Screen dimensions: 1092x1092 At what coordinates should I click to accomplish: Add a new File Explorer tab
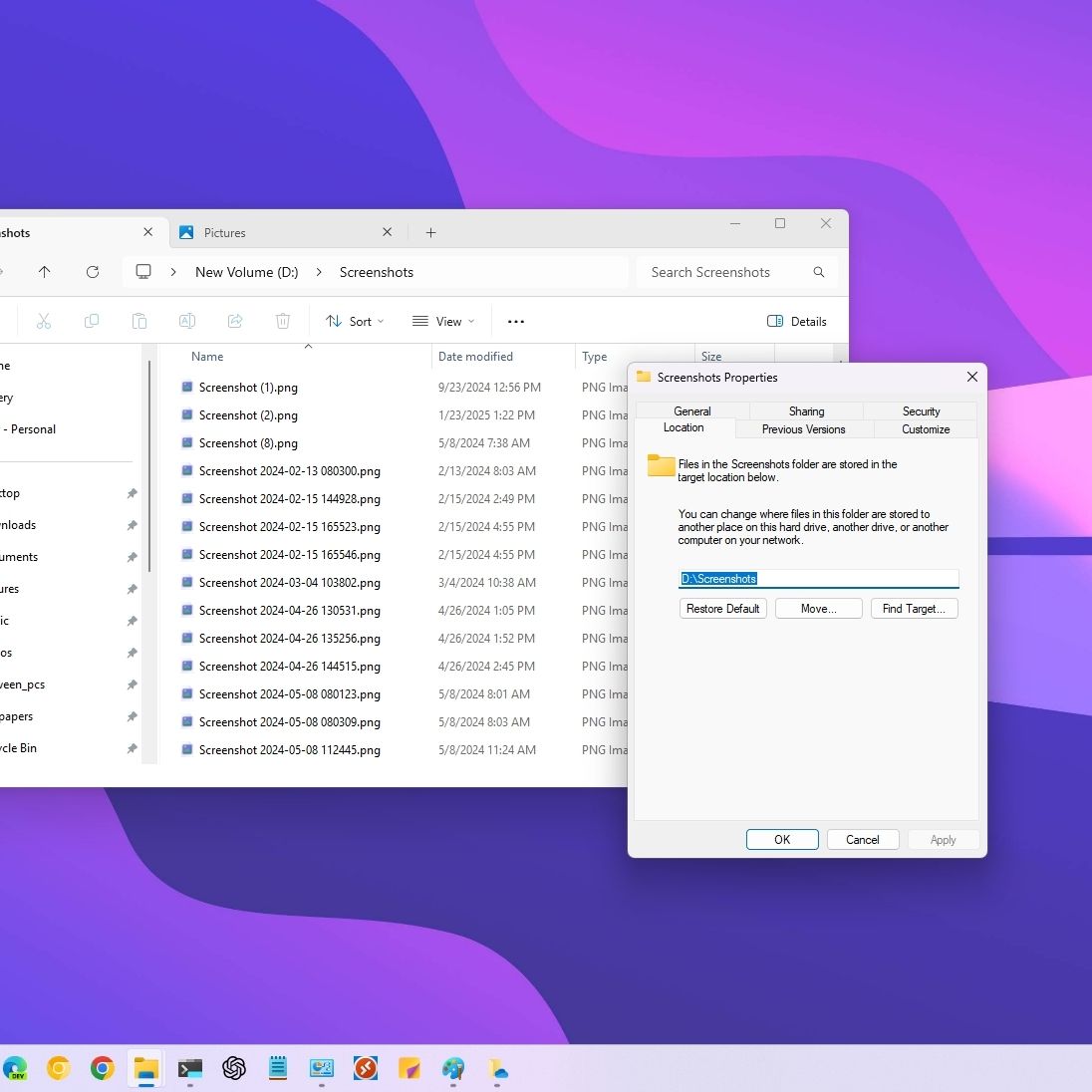[430, 233]
